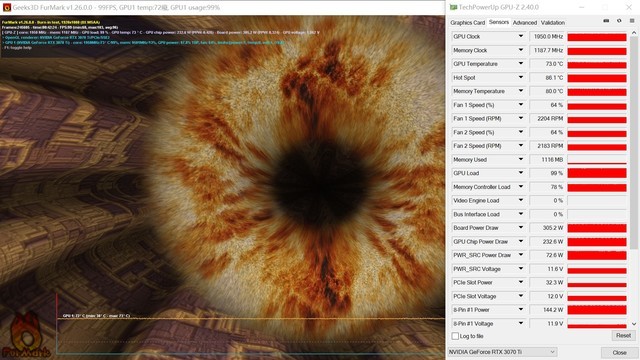Open the PWR_SRC Power Draw dropdown
This screenshot has height=360, width=640.
521,255
